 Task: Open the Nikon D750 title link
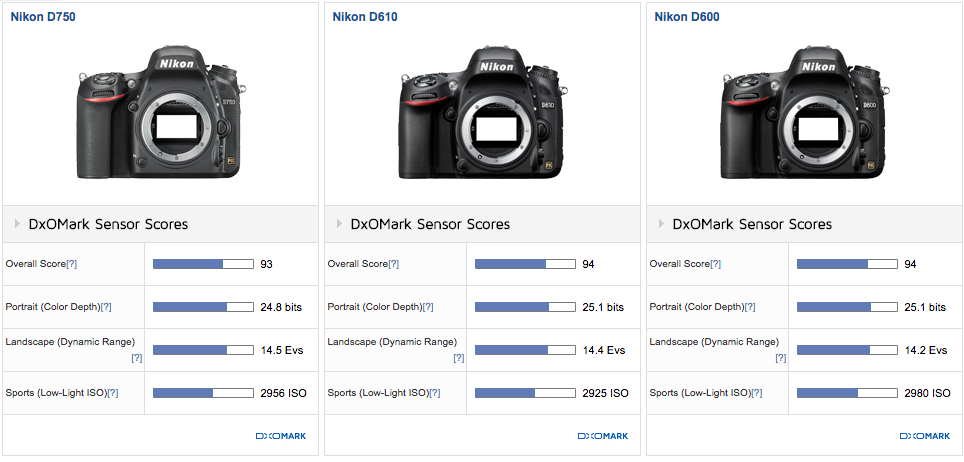click(x=43, y=17)
